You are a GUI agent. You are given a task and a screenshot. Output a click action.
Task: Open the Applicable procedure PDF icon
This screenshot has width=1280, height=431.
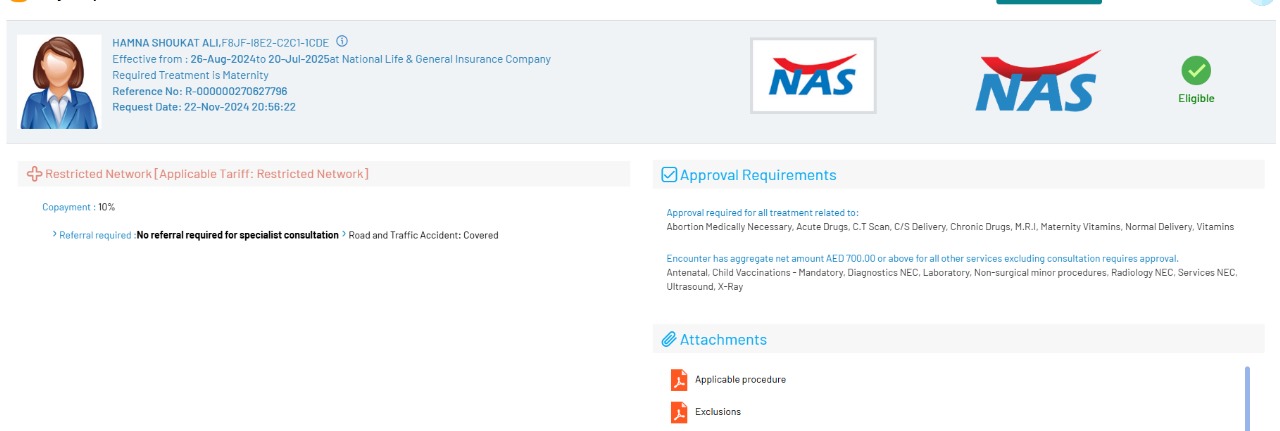(x=679, y=380)
